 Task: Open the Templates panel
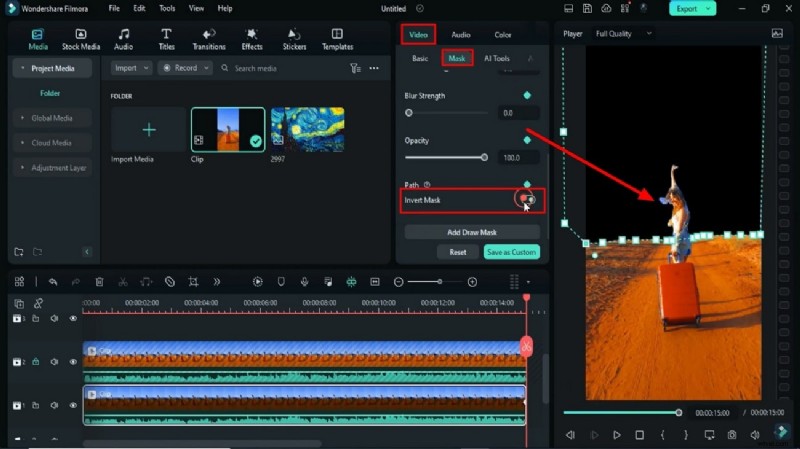337,38
